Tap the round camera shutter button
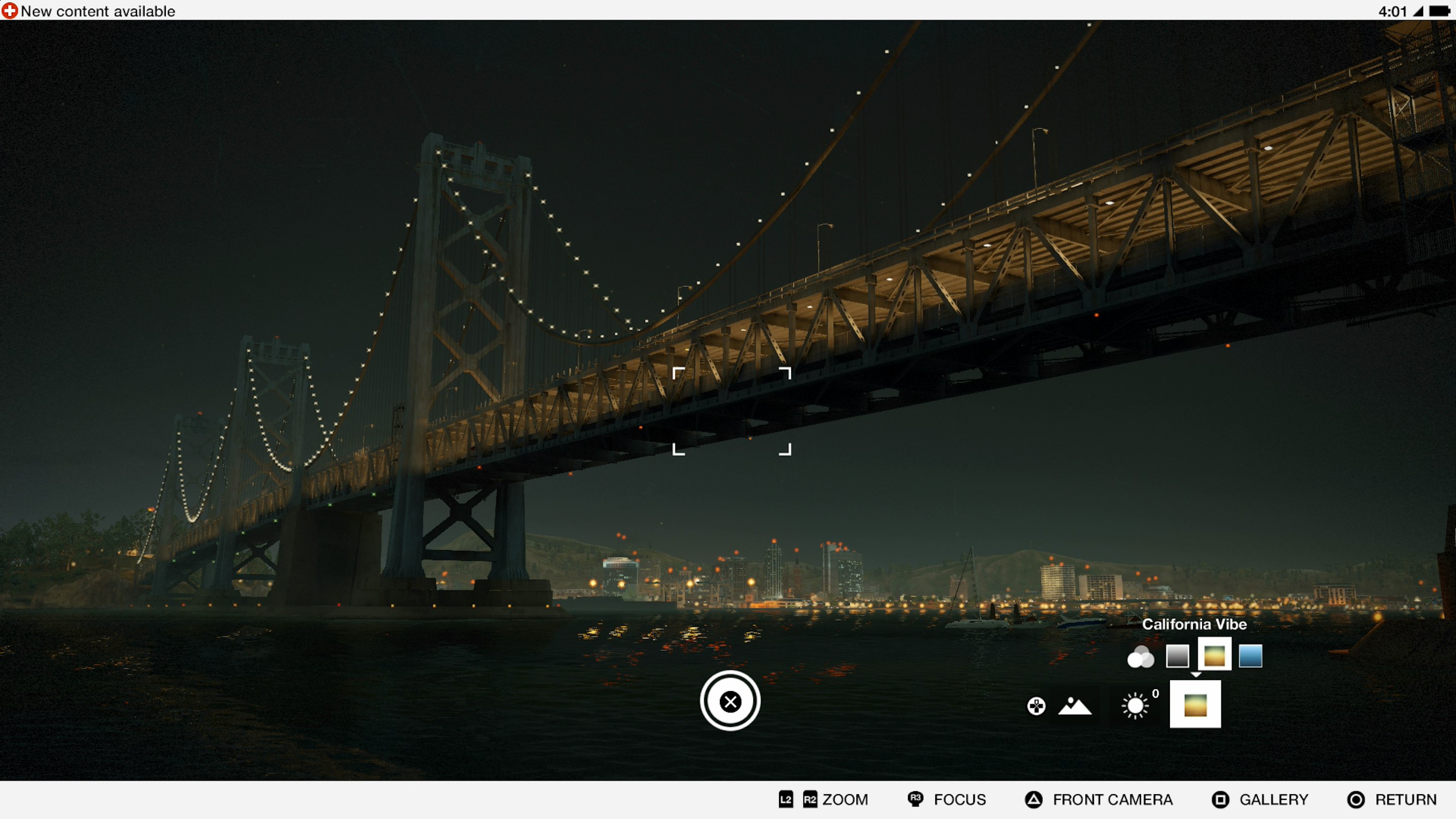Viewport: 1456px width, 819px height. [x=730, y=701]
